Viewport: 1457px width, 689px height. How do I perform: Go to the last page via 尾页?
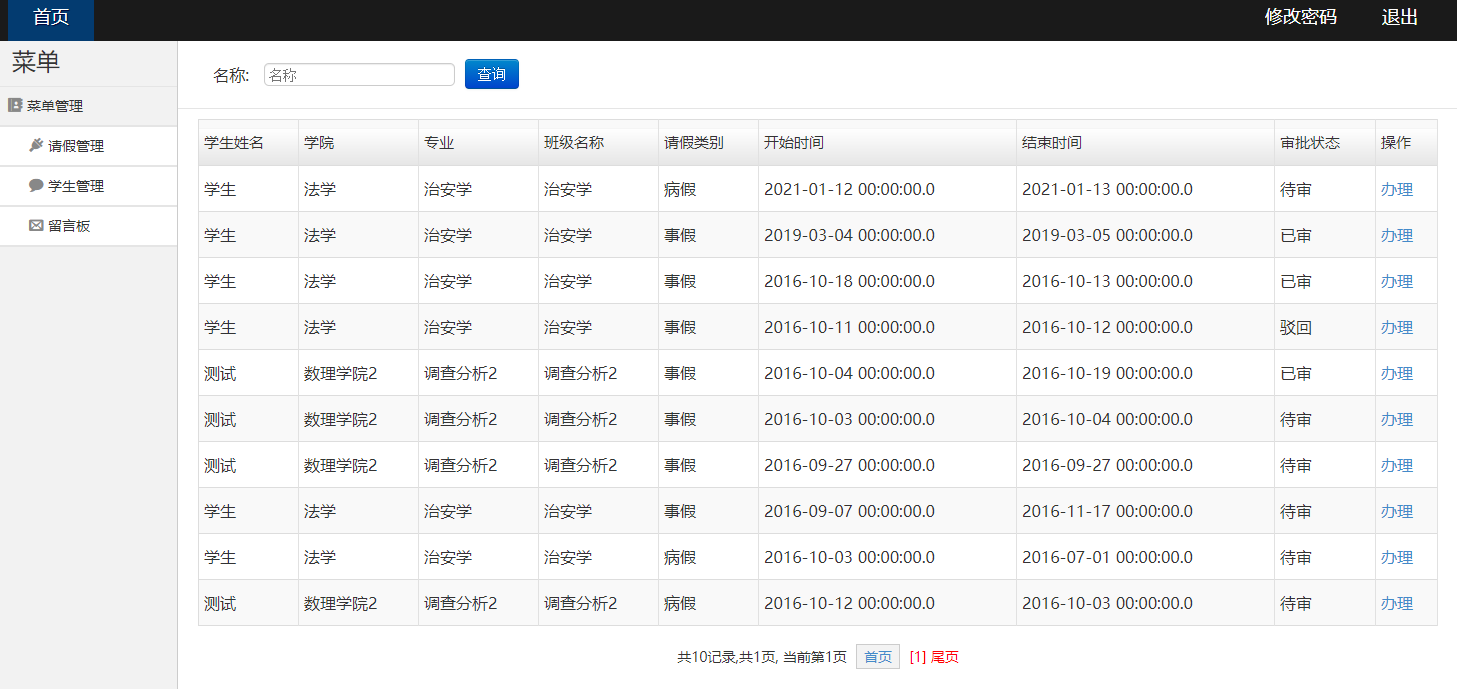pos(944,657)
